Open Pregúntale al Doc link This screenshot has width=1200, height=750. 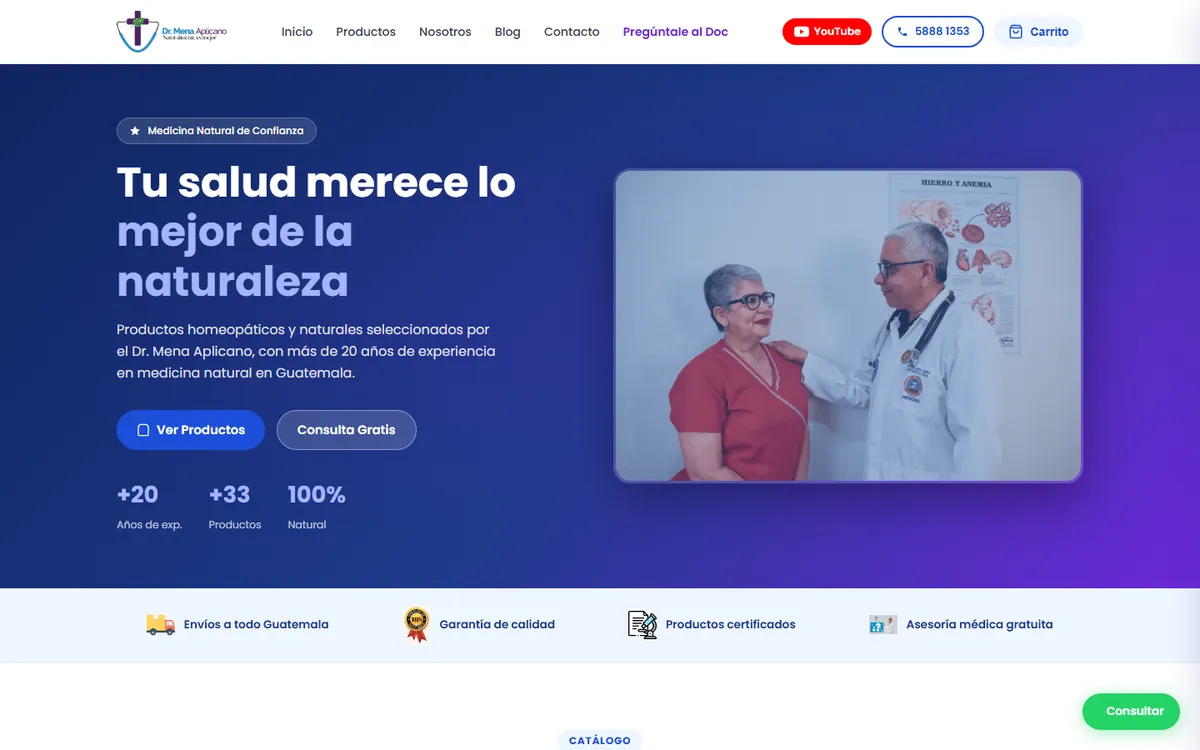point(675,32)
